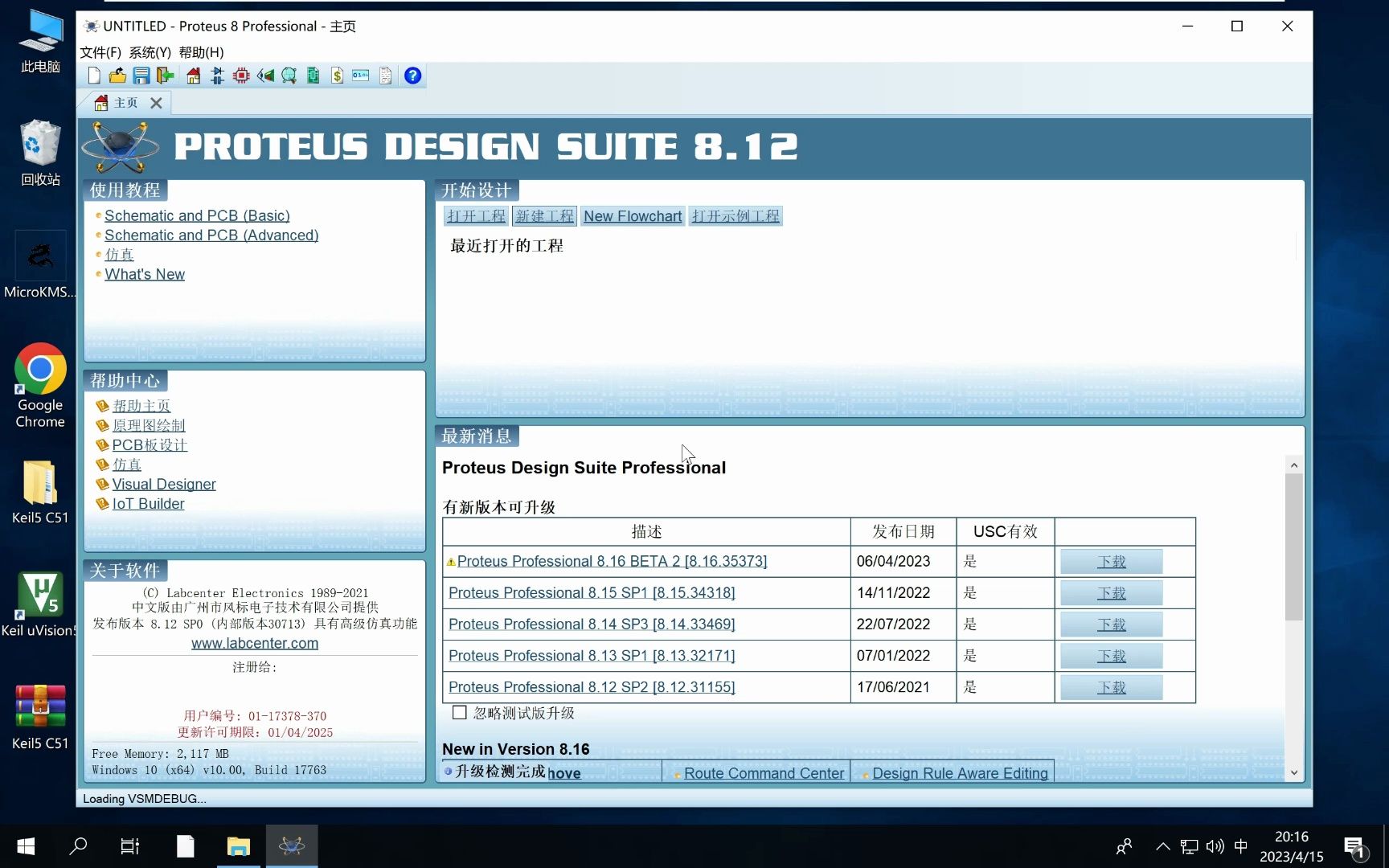Open the 系统(Y) menu
The height and width of the screenshot is (868, 1389).
pyautogui.click(x=150, y=52)
